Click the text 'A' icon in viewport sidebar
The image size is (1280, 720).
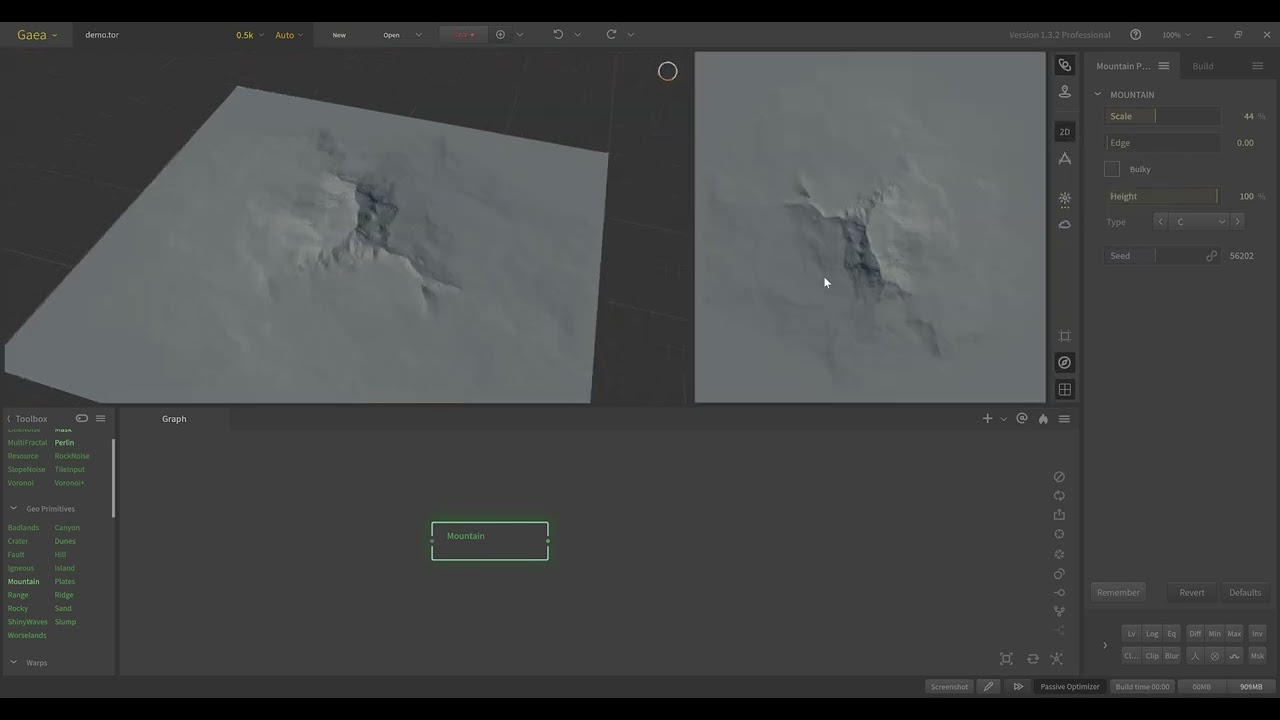point(1065,159)
